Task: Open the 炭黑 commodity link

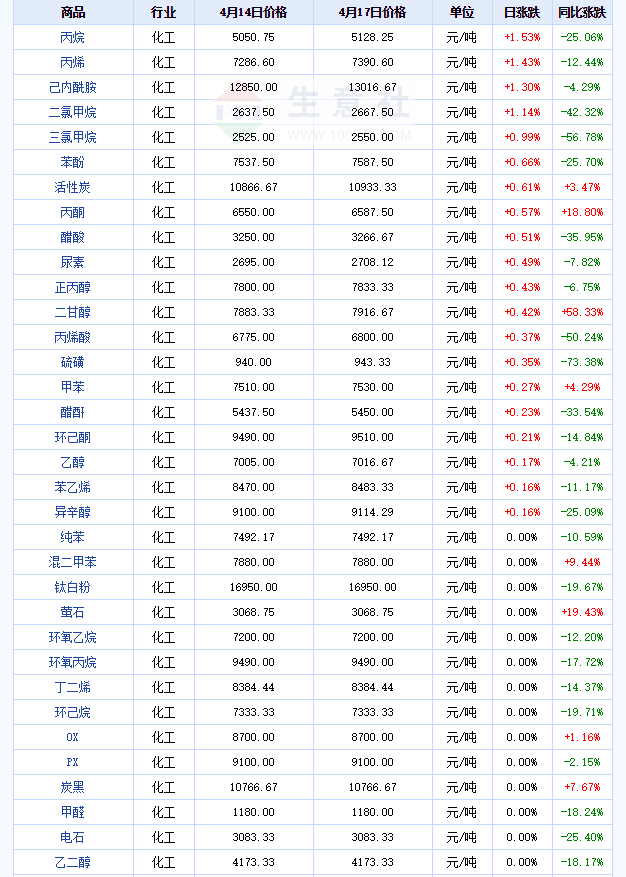Action: (x=73, y=788)
